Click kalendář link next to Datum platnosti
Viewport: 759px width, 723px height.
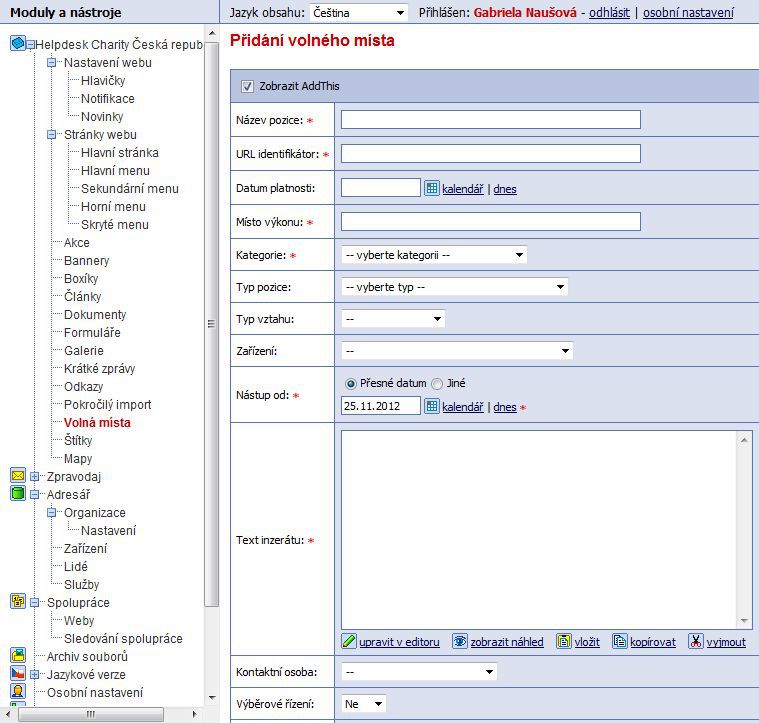[463, 189]
